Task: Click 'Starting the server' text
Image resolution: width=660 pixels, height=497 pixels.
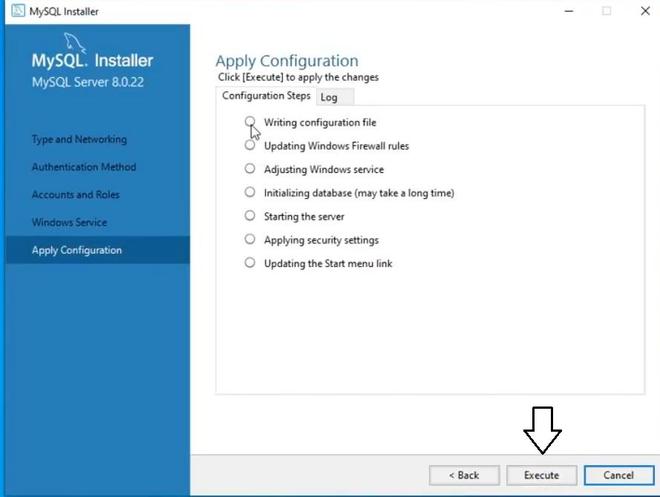Action: [304, 217]
